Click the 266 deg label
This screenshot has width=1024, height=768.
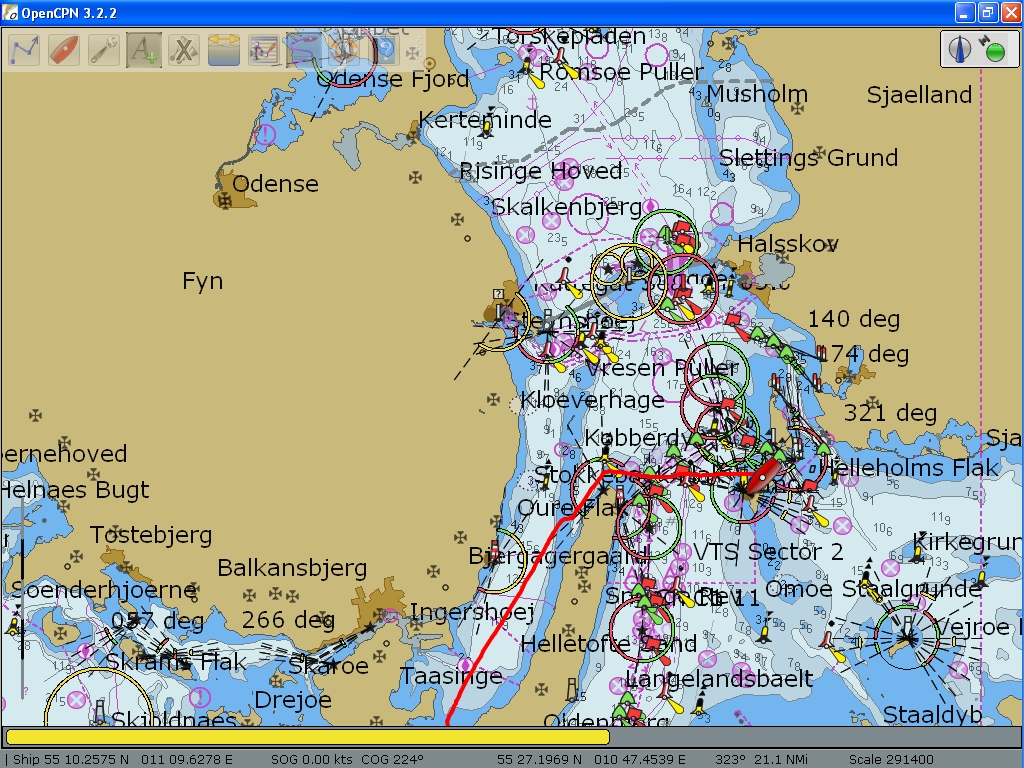[x=289, y=620]
